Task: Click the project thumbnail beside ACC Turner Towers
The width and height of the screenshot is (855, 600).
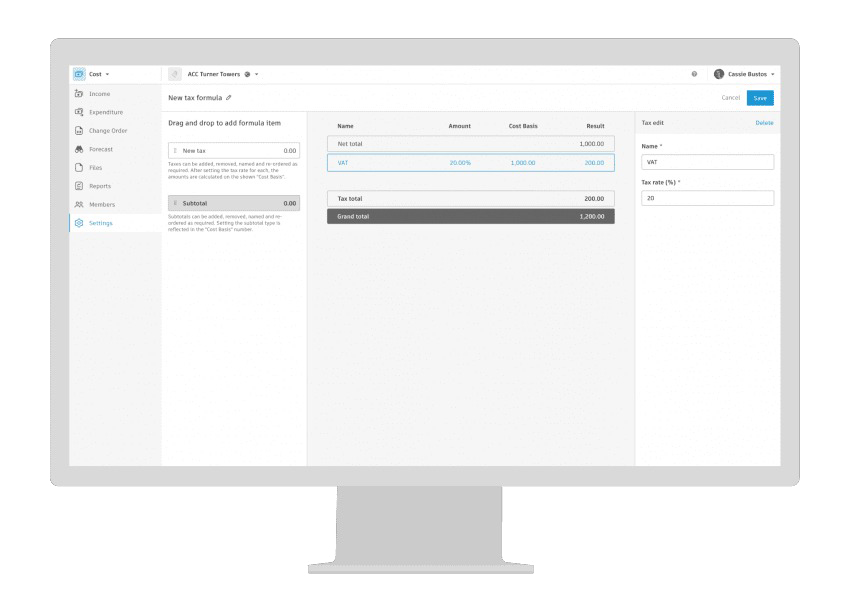Action: [x=174, y=74]
